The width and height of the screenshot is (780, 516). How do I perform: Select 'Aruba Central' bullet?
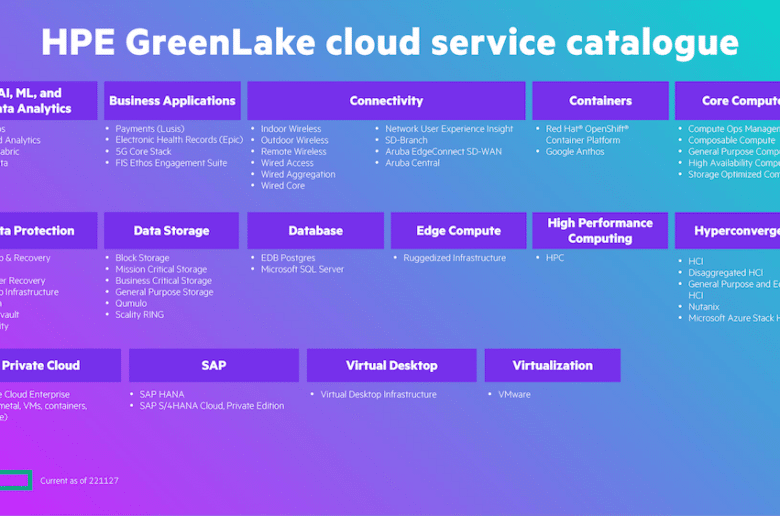412,163
